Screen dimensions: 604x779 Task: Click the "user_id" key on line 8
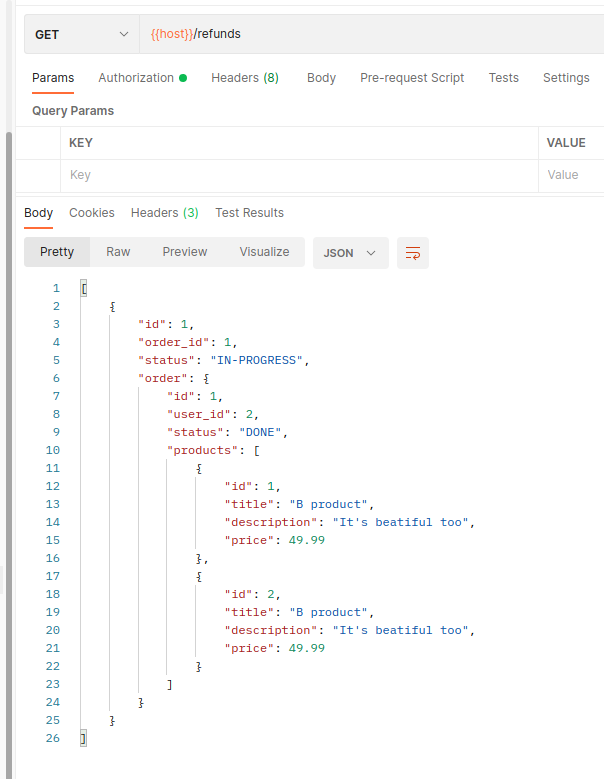(x=199, y=415)
